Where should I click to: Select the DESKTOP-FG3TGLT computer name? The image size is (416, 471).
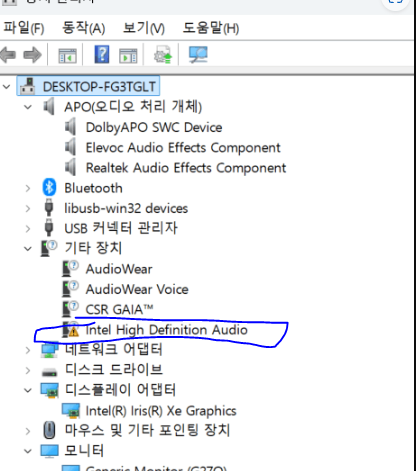99,87
